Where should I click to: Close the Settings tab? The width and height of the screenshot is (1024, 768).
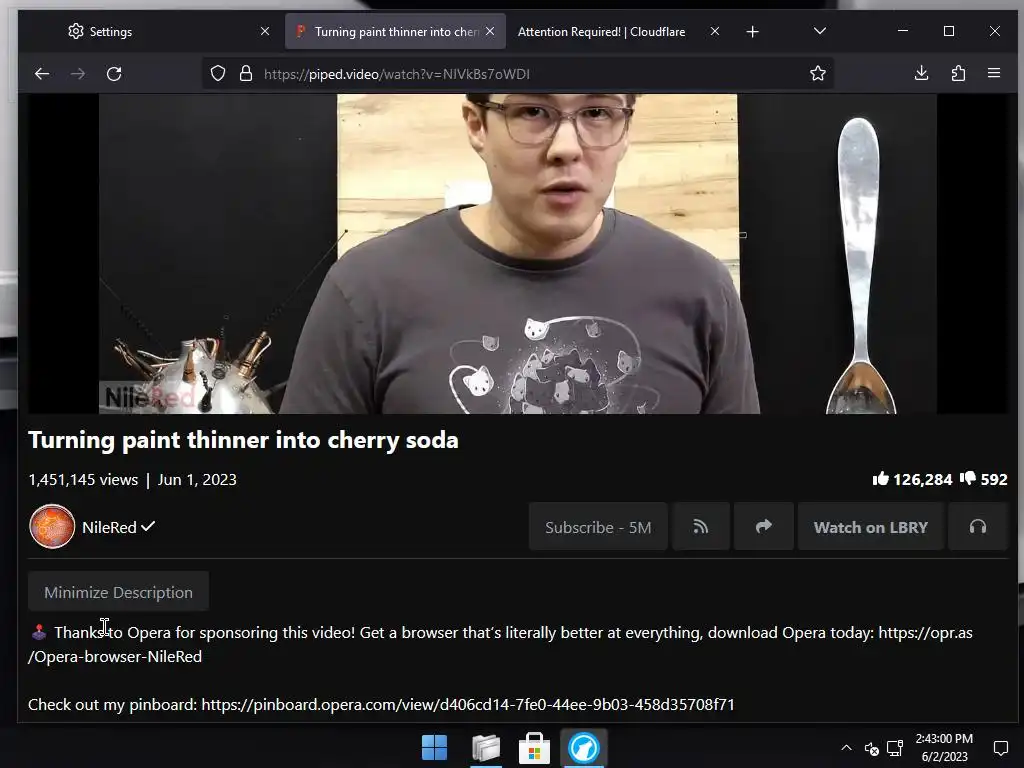point(264,31)
